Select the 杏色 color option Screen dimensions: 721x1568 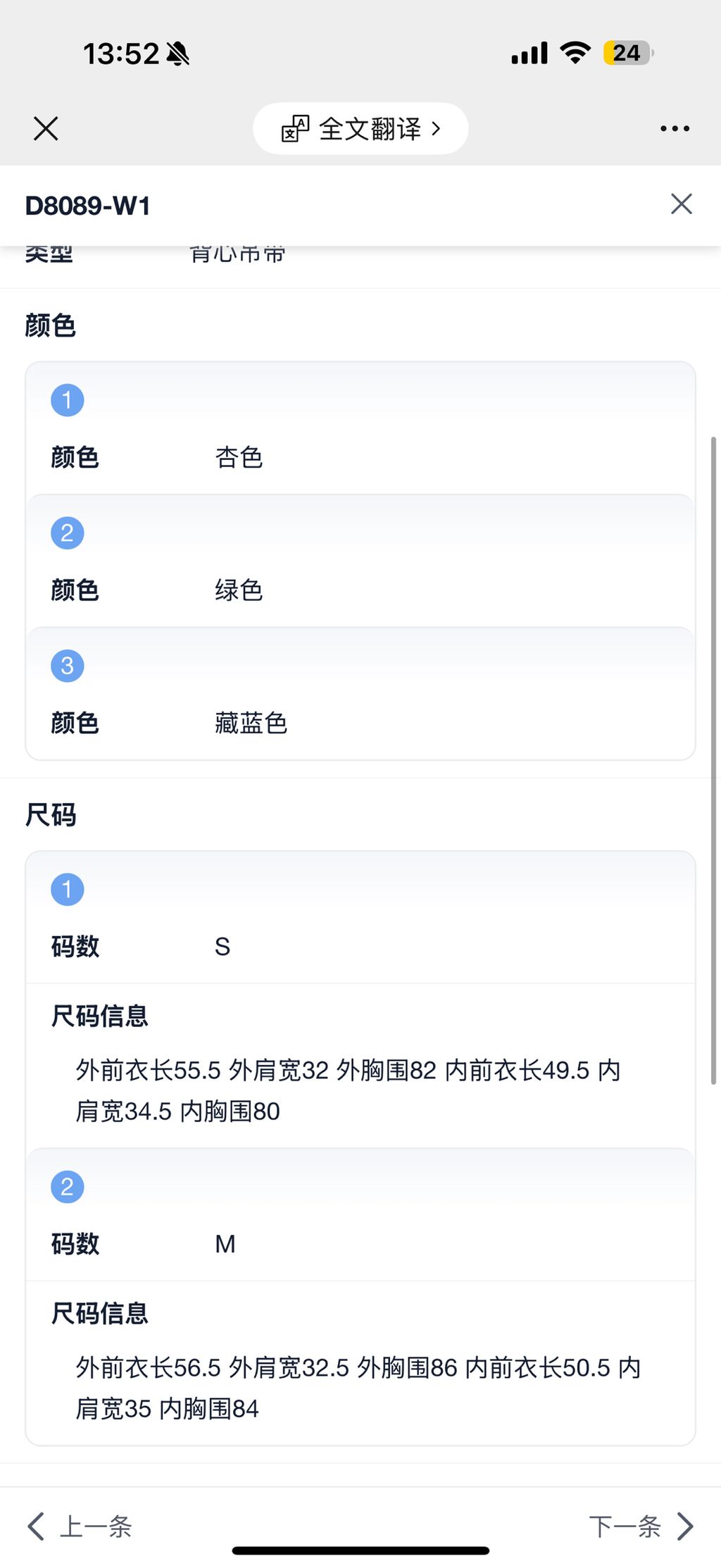click(239, 458)
